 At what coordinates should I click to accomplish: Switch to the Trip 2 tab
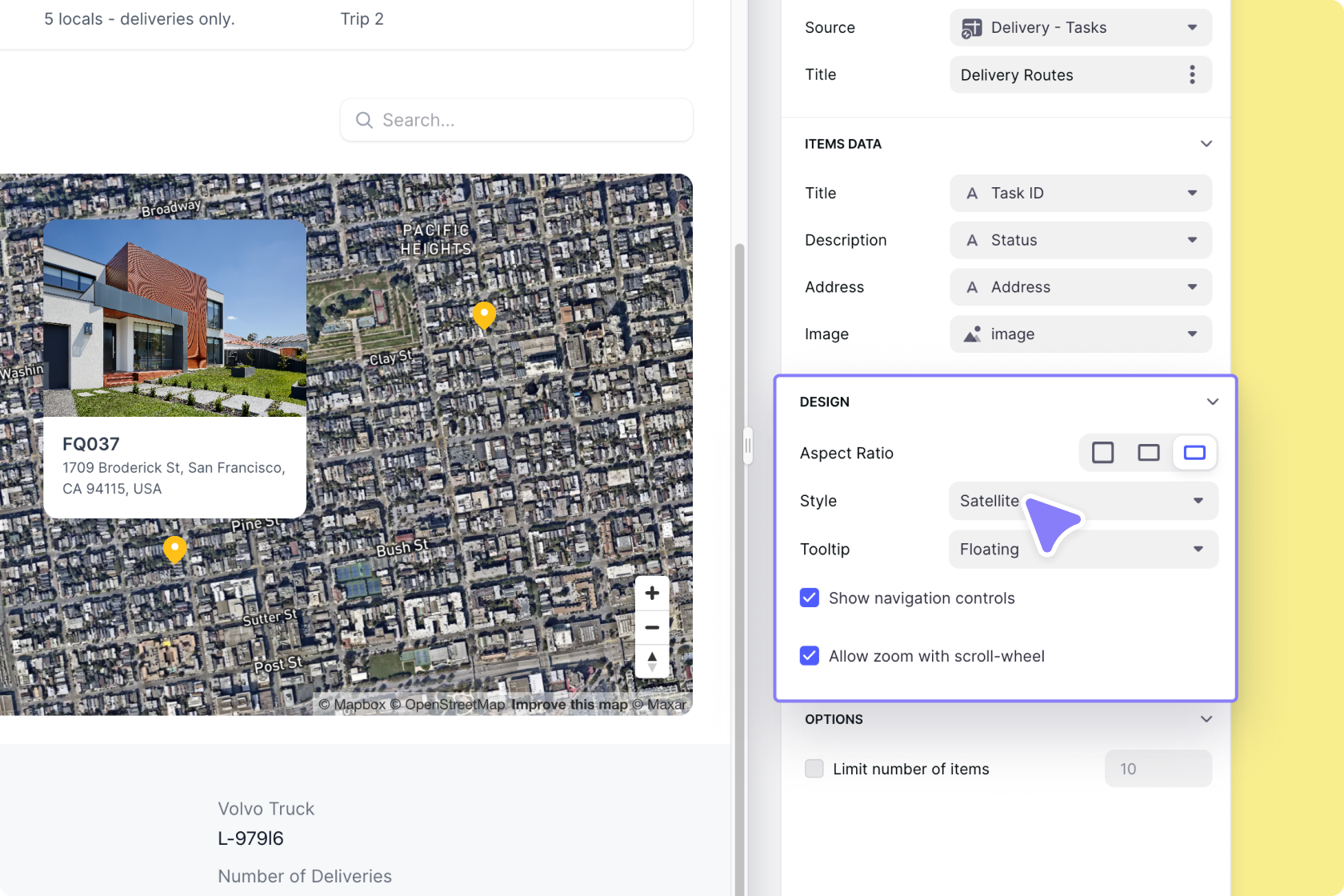coord(362,18)
